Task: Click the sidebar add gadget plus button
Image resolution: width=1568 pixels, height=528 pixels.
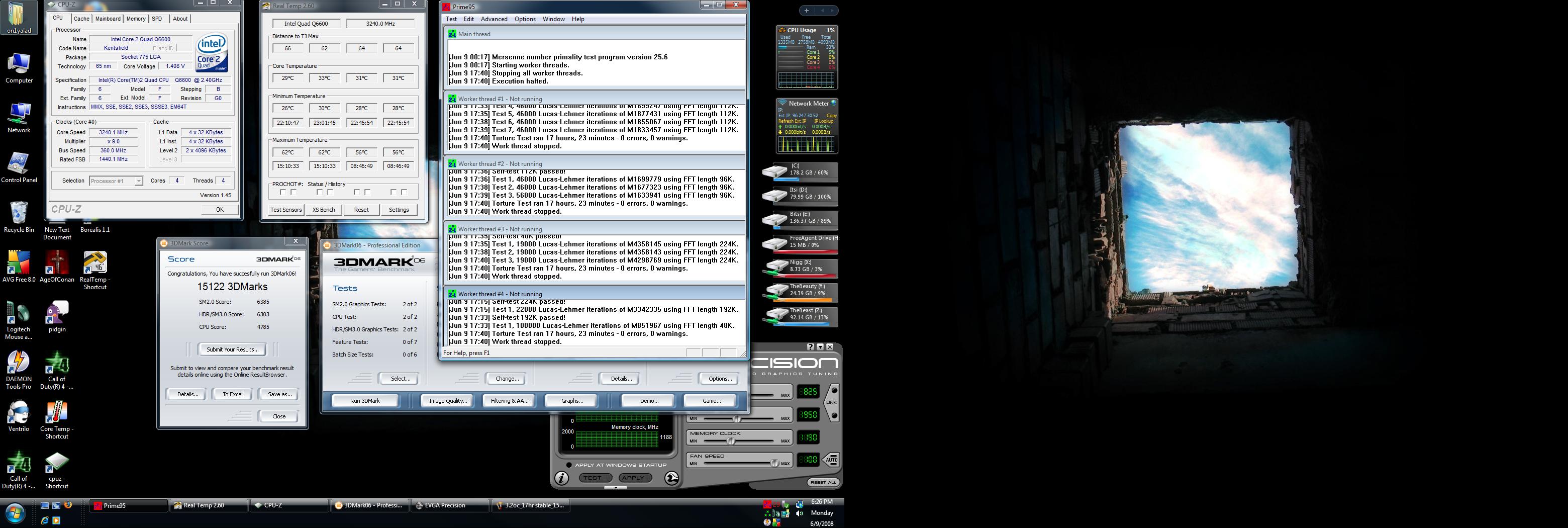Action: click(806, 11)
